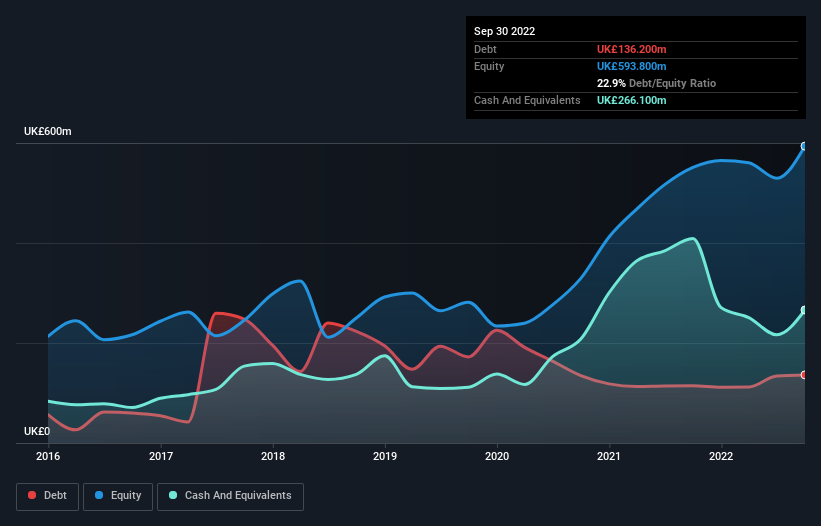Screen dimensions: 821x526
Task: Click the Sep 30 2022 tooltip date
Action: pos(505,31)
